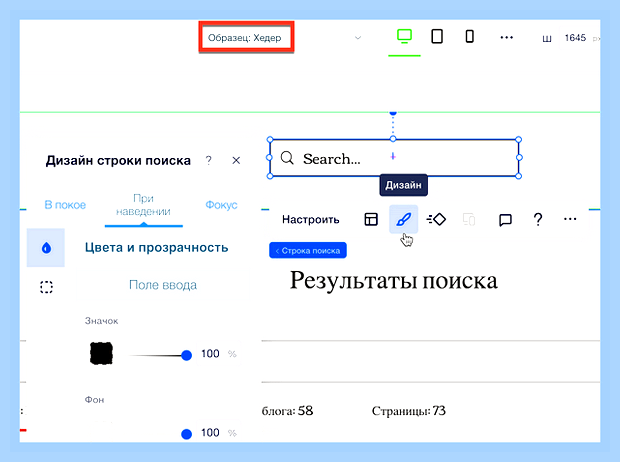Click the Страницы: 73 tab
Screen dimensions: 620x462
coord(409,411)
